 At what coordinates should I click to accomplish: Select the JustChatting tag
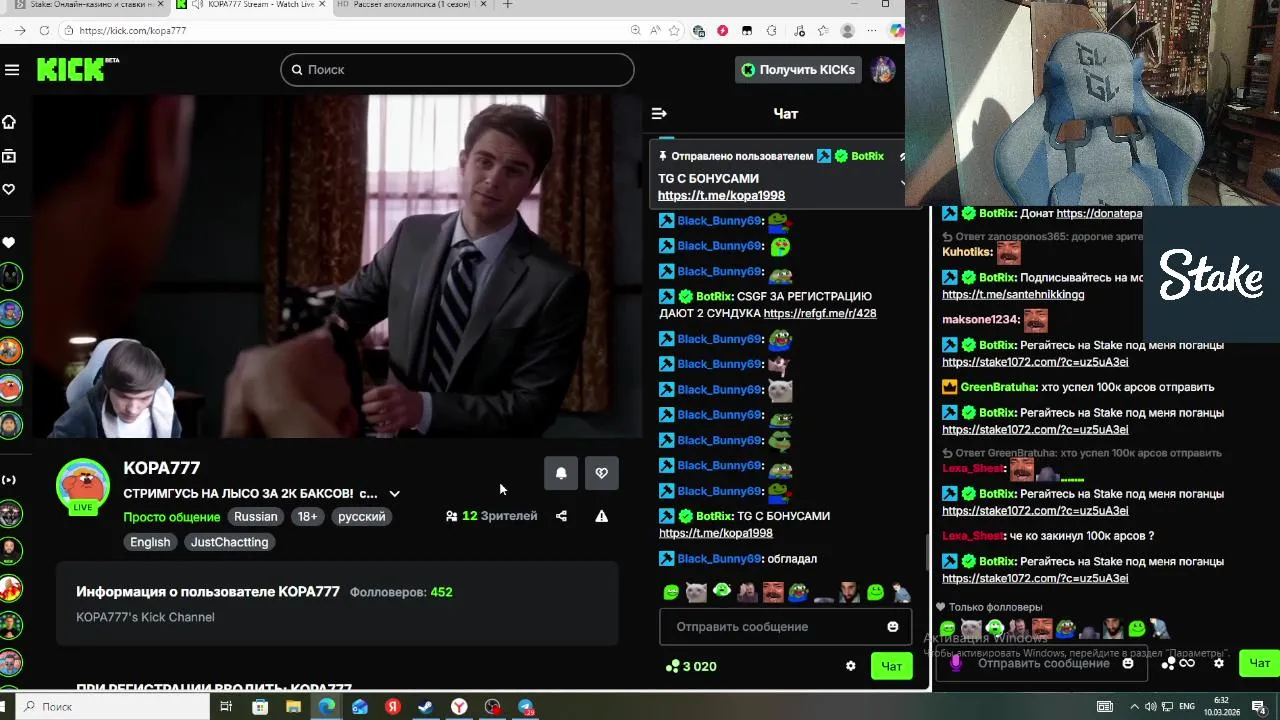pyautogui.click(x=229, y=542)
